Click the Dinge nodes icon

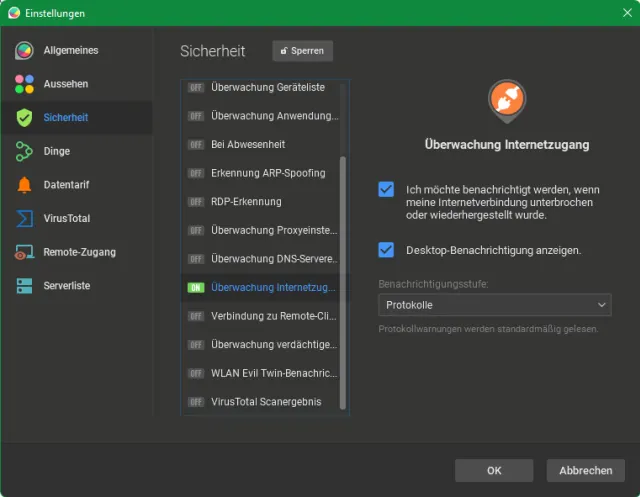point(24,152)
